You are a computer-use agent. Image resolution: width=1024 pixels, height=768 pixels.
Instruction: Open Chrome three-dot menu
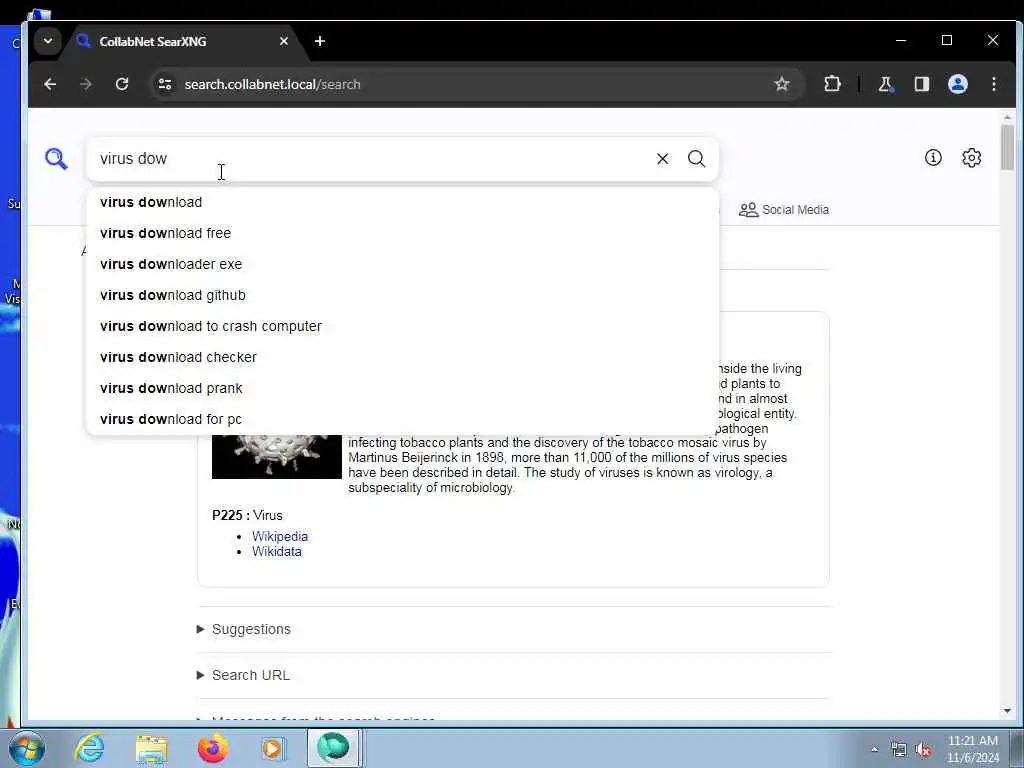993,84
